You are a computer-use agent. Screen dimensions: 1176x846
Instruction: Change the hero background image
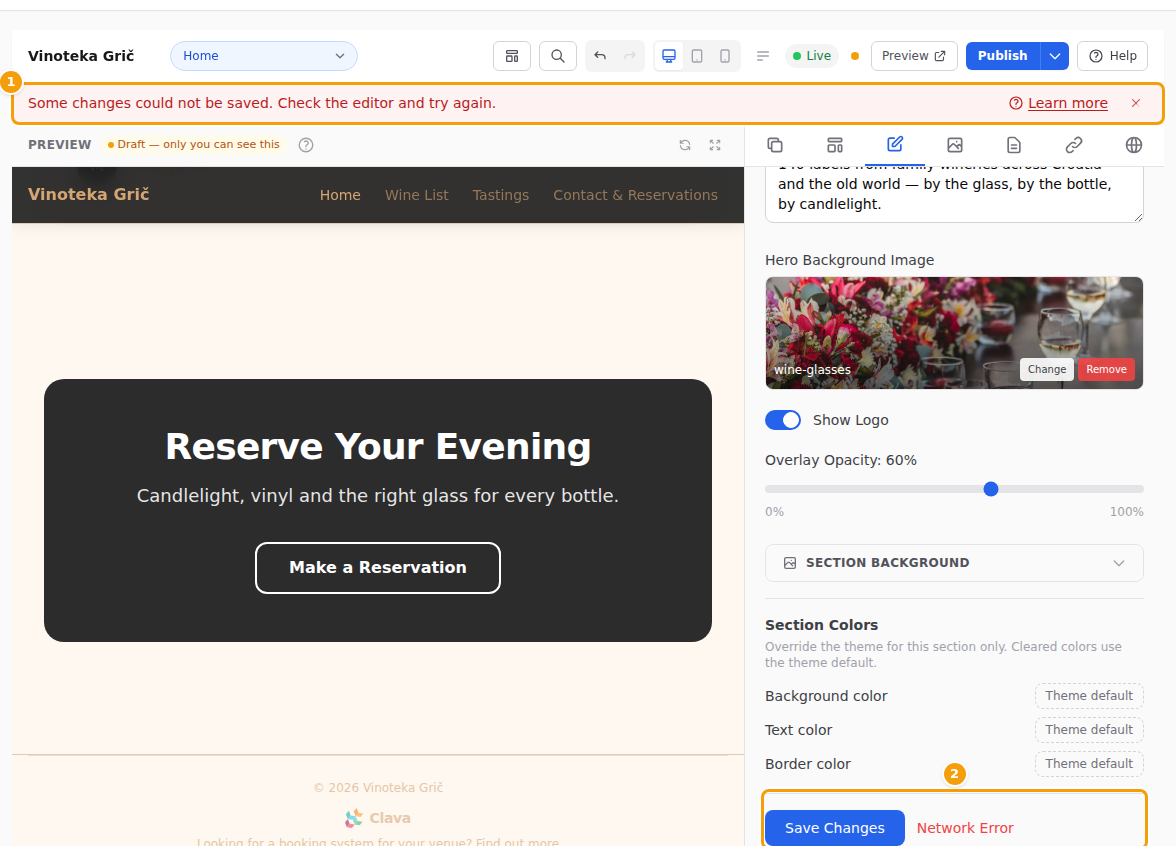1047,369
